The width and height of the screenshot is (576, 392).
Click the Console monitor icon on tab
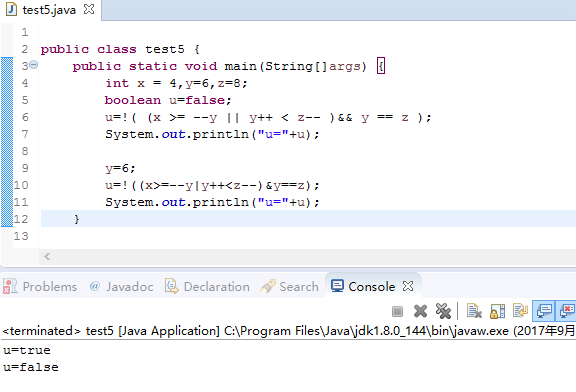pos(337,285)
